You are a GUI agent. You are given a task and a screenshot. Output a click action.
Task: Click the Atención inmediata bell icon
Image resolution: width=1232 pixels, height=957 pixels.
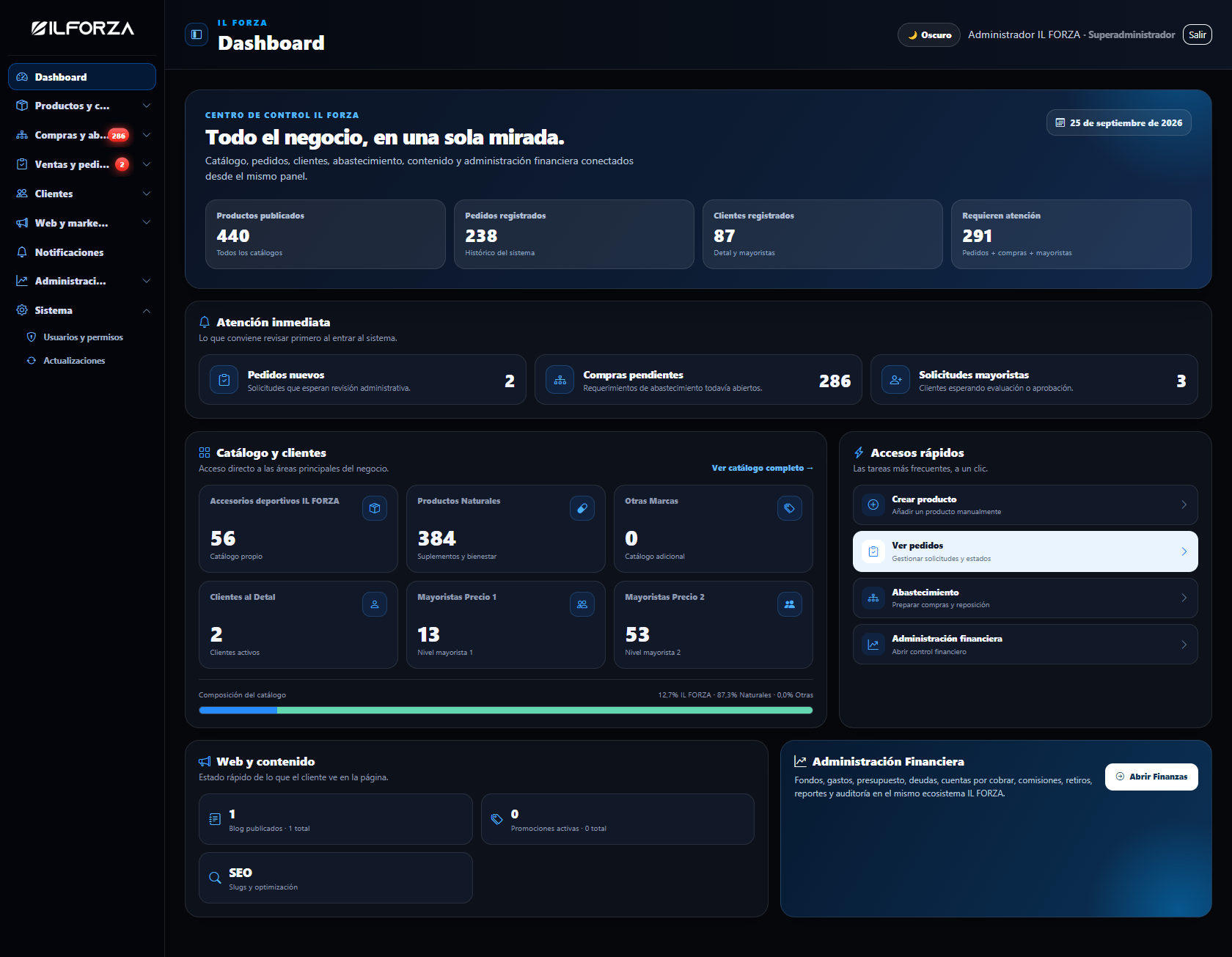coord(205,322)
